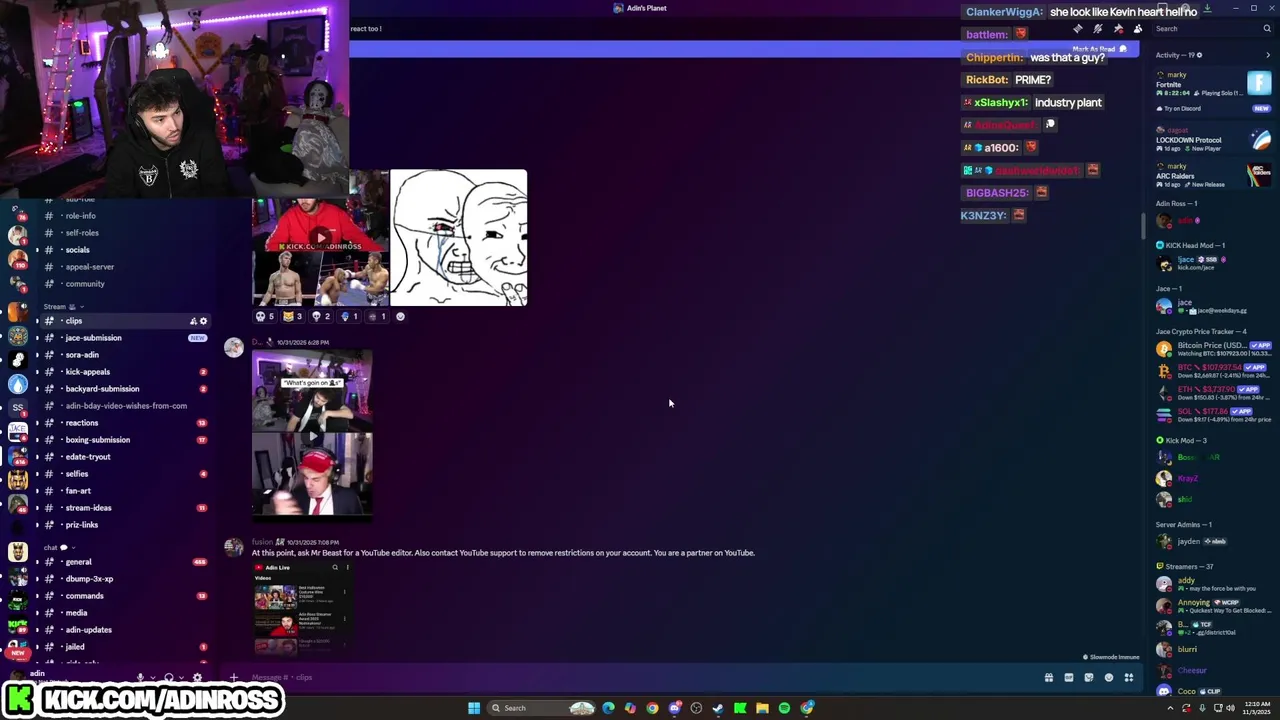Open LOCKDOWN Protocol activity card

tap(1213, 140)
